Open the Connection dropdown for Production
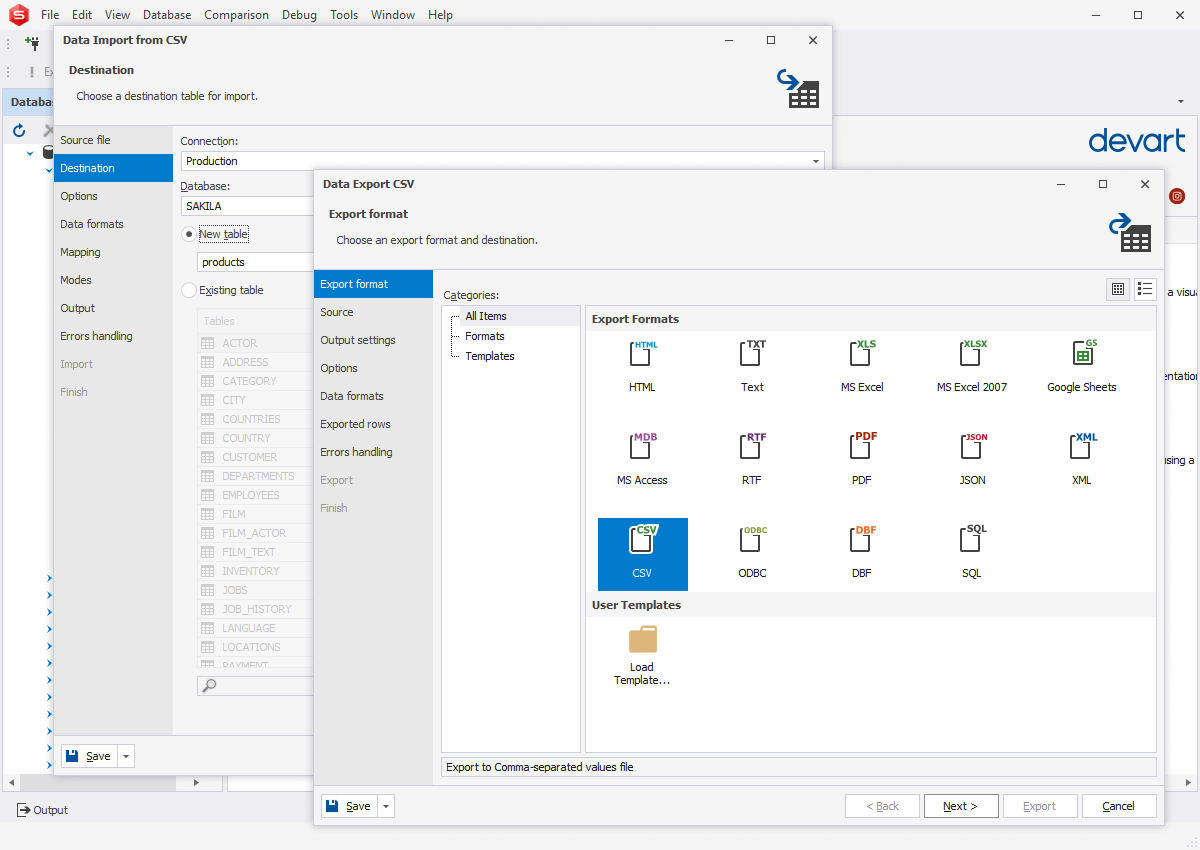 (816, 161)
